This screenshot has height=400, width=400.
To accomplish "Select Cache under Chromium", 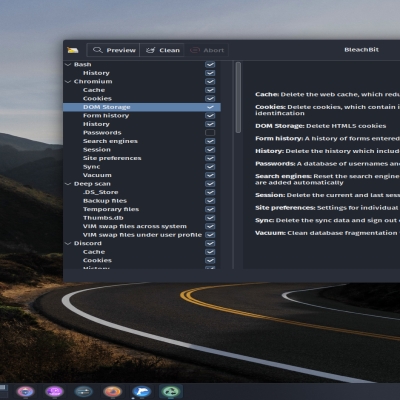I will coord(94,90).
